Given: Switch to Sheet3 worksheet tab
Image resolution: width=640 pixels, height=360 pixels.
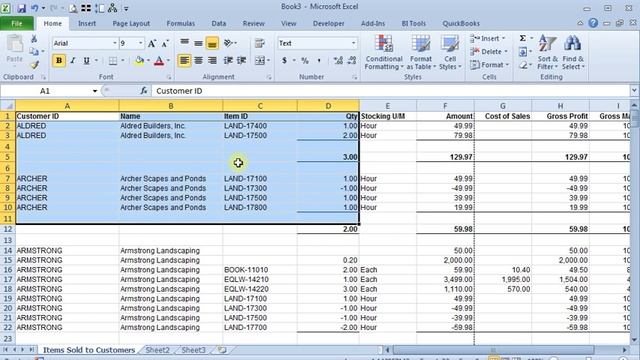Looking at the screenshot, I should 193,350.
